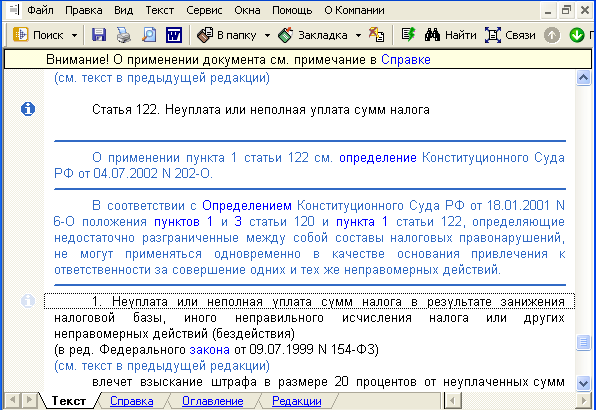Screen dimensions: 596x410
Task: Click info icon beside Статья 122
Action: (28, 109)
